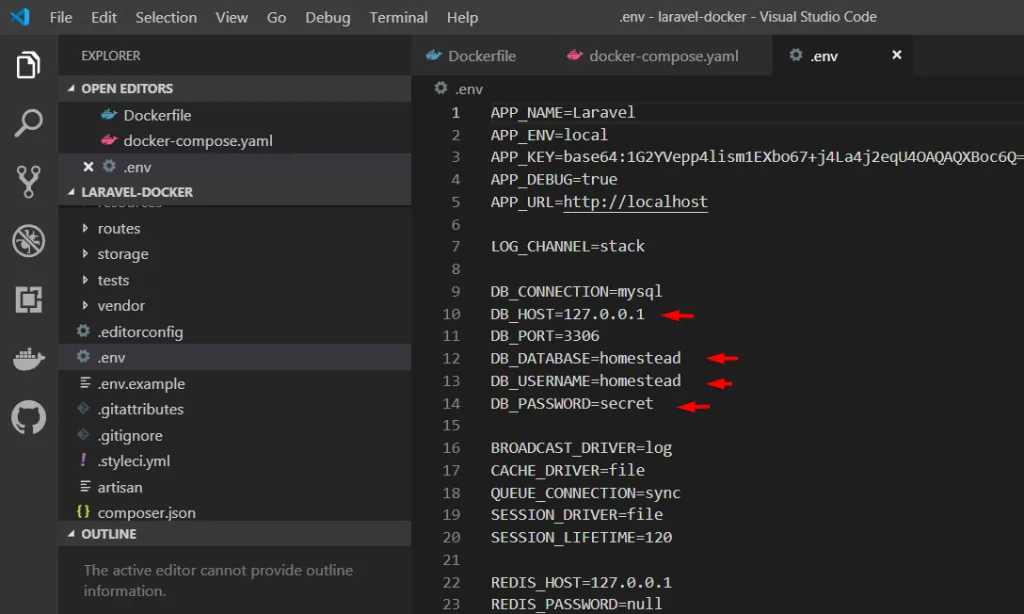The image size is (1024, 614).
Task: Open the Selection menu
Action: click(166, 18)
